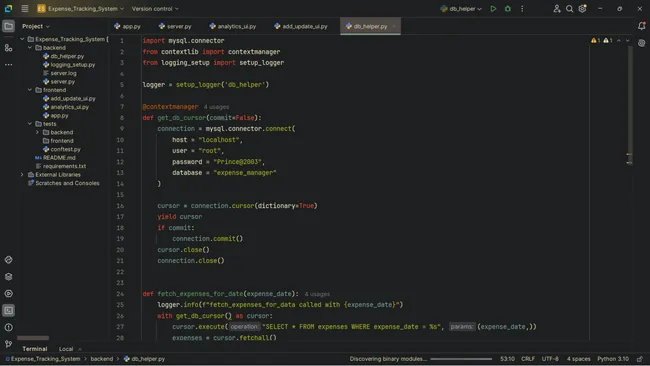Change the CRLF line separator widget
This screenshot has width=650, height=366.
(x=528, y=359)
